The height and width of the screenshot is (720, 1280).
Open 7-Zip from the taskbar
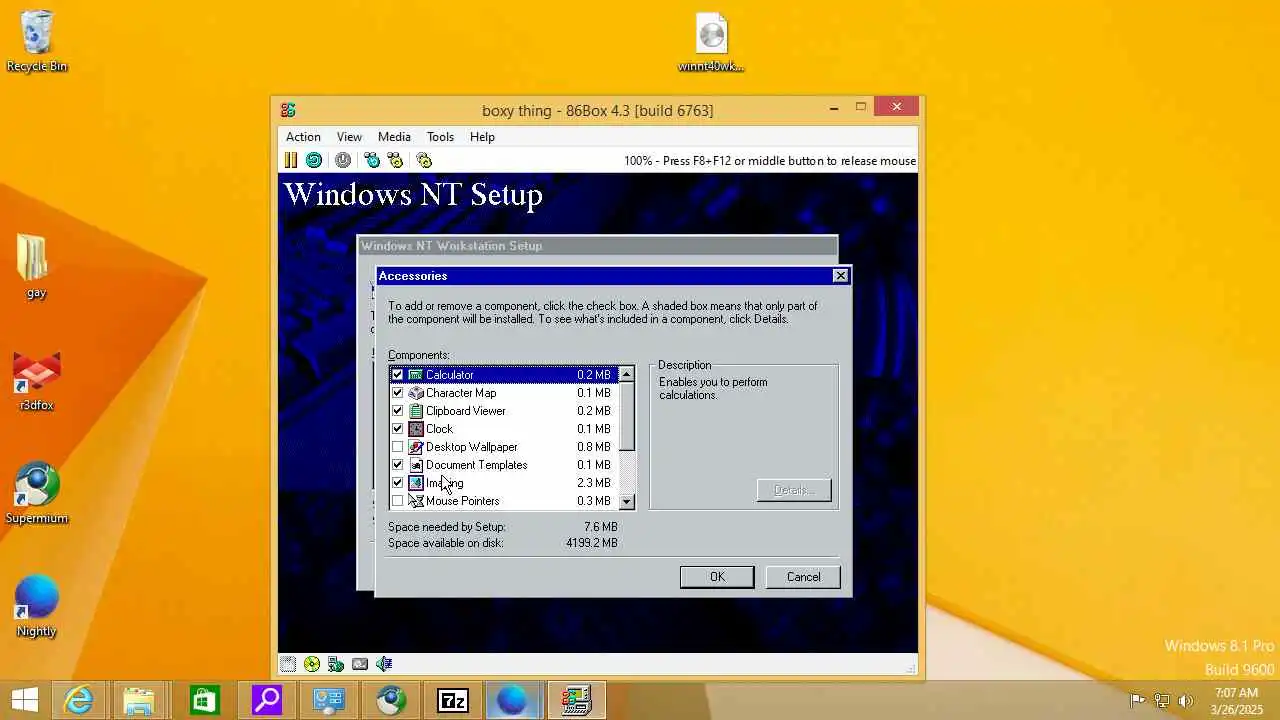pos(453,701)
